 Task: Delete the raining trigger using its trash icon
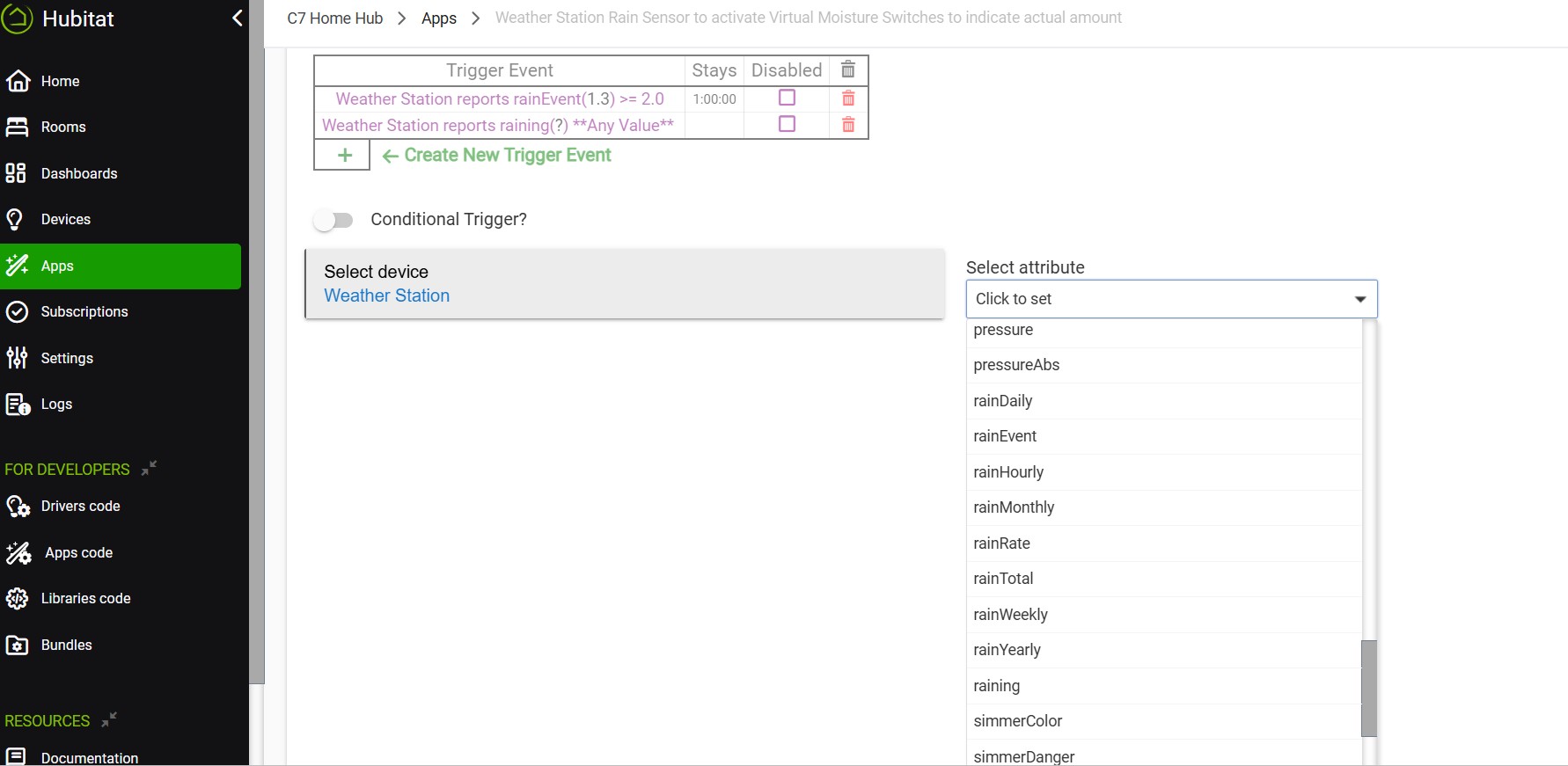tap(848, 125)
